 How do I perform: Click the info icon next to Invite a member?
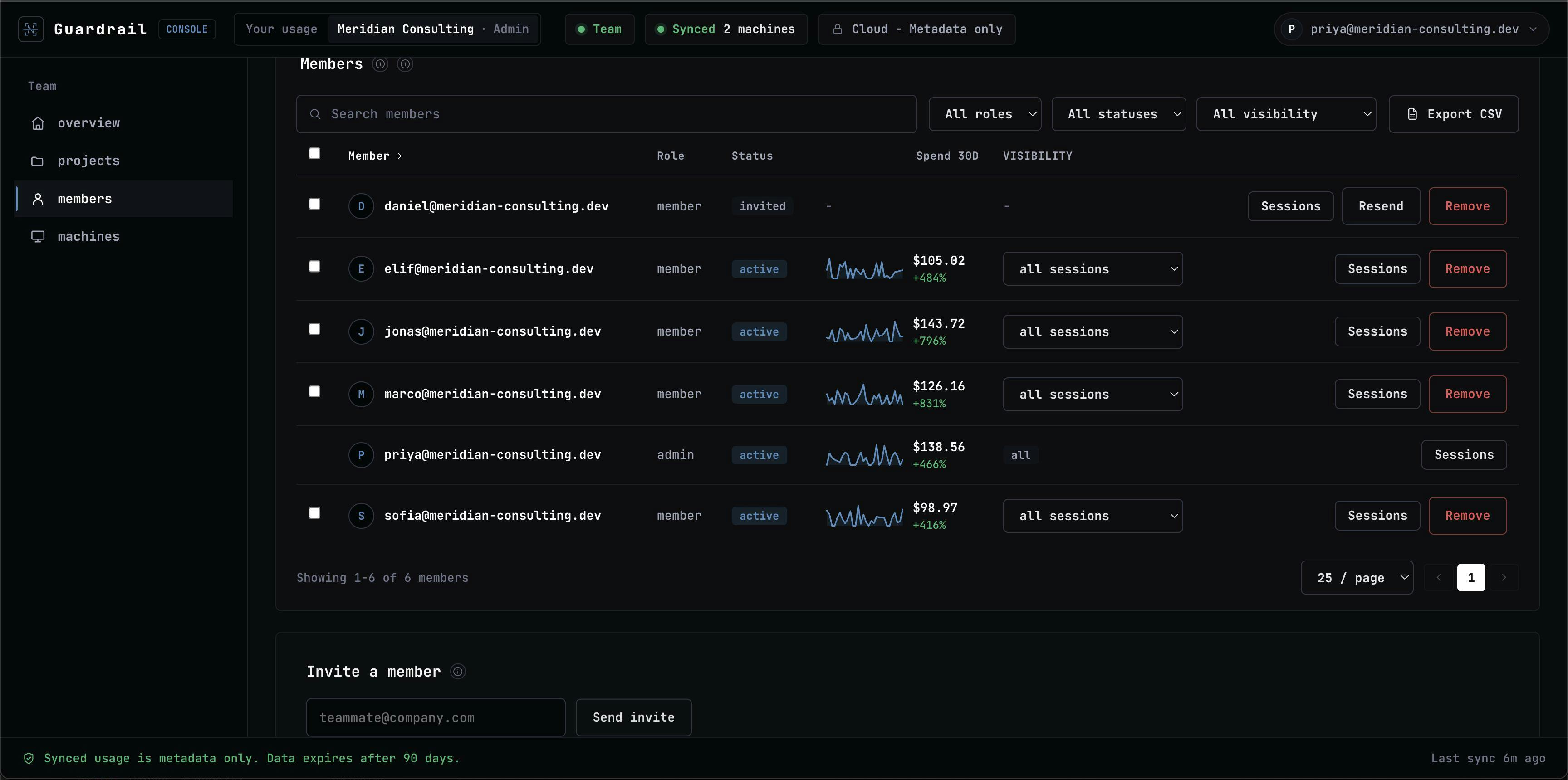point(458,671)
